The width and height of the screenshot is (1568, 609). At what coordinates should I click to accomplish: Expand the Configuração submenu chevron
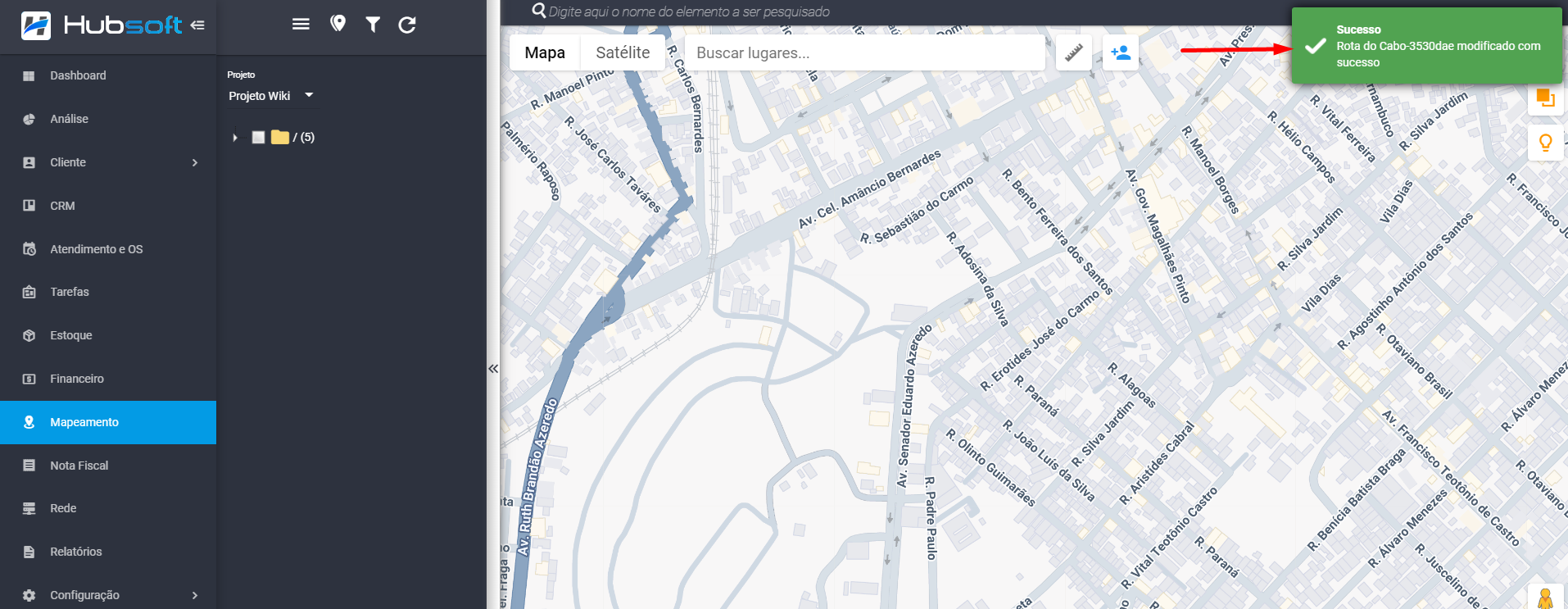(195, 595)
